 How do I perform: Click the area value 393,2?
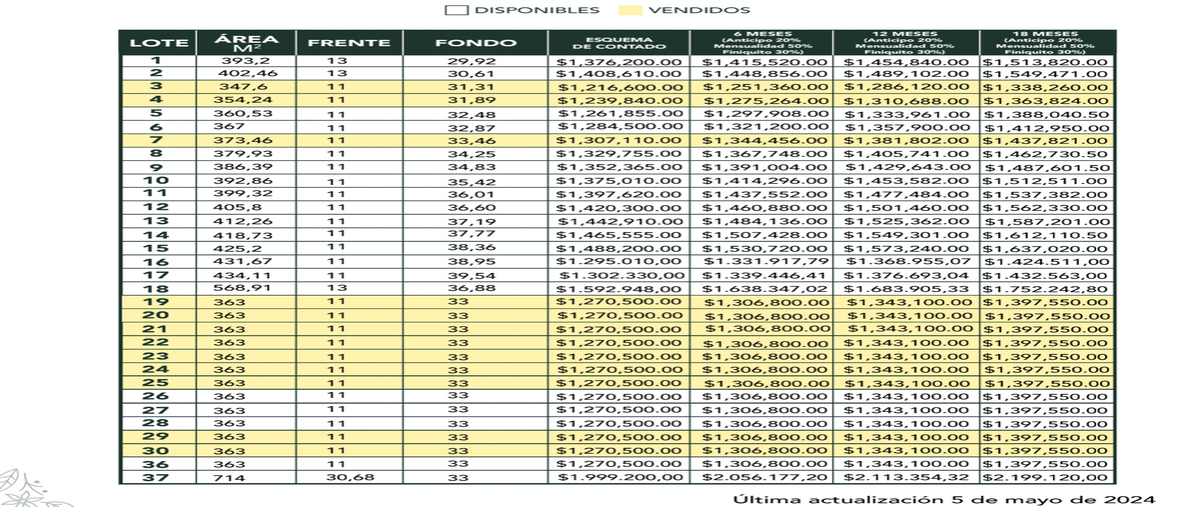pyautogui.click(x=244, y=61)
